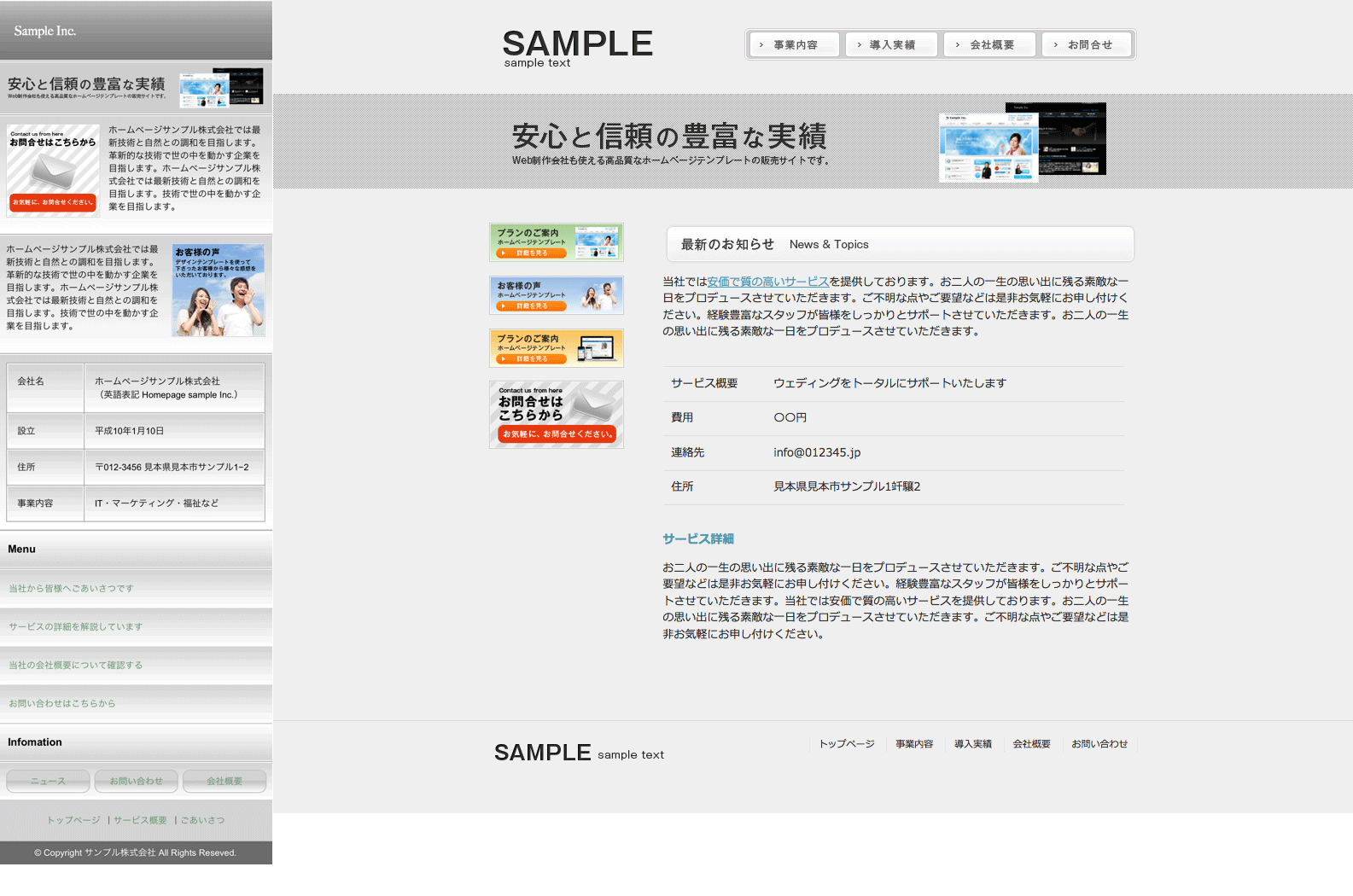
Task: Open 事業内容 in top navigation
Action: [795, 45]
